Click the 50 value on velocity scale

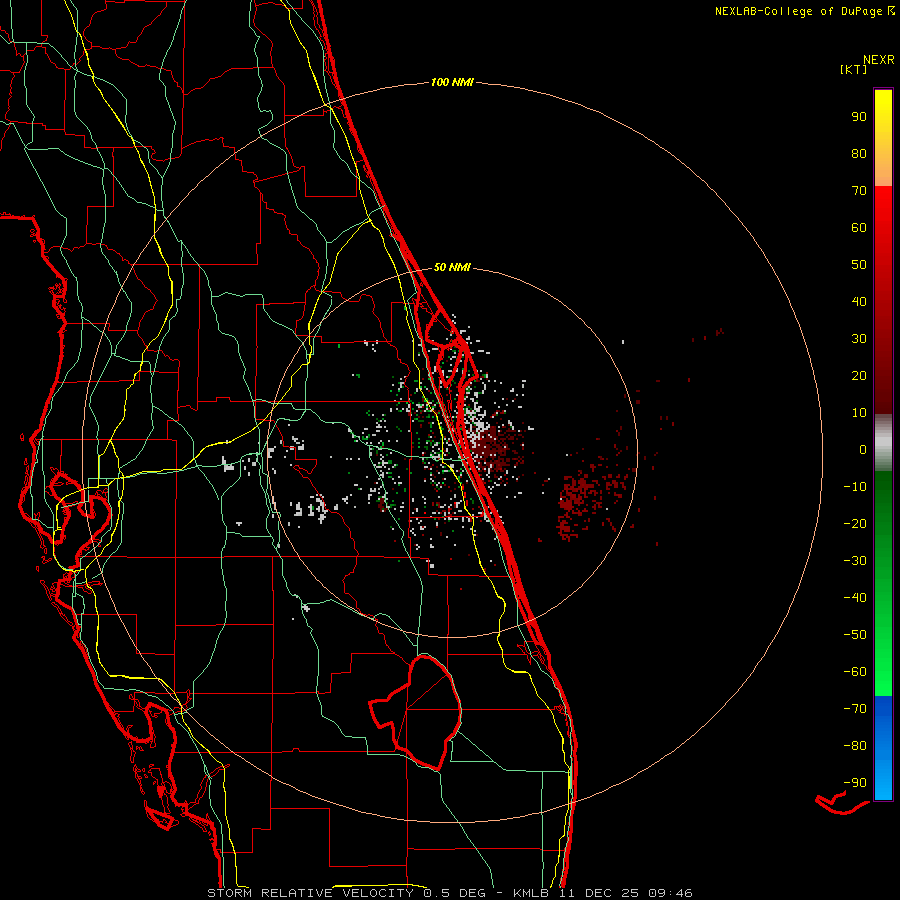pos(859,265)
